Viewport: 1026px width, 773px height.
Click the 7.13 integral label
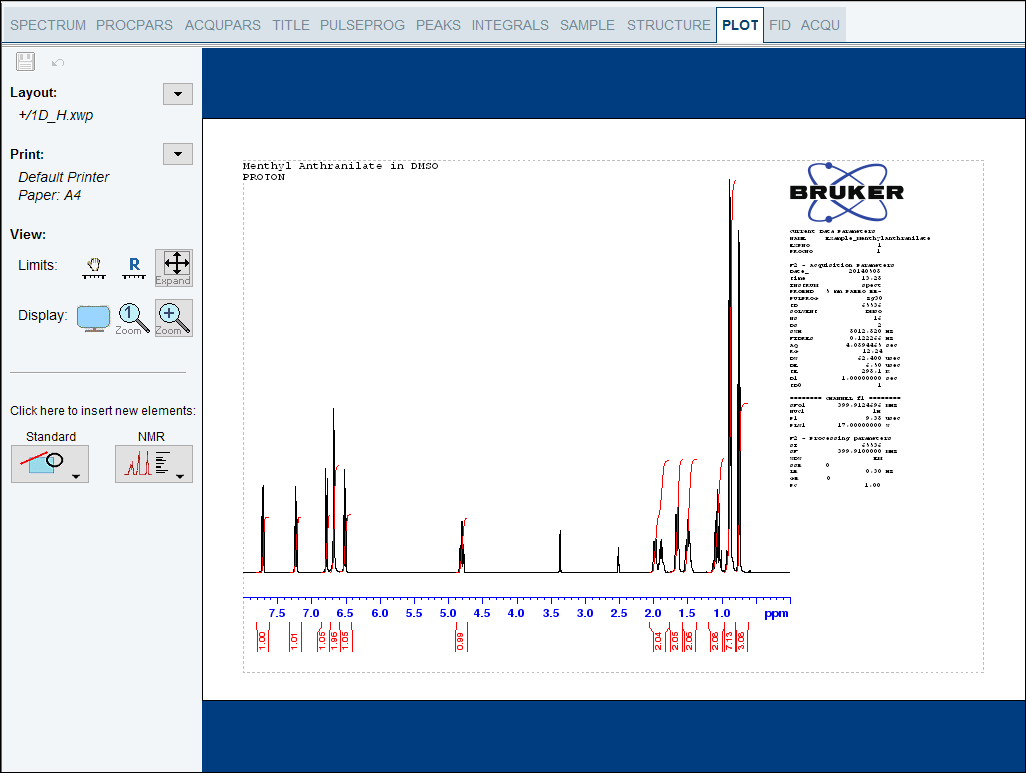coord(729,641)
